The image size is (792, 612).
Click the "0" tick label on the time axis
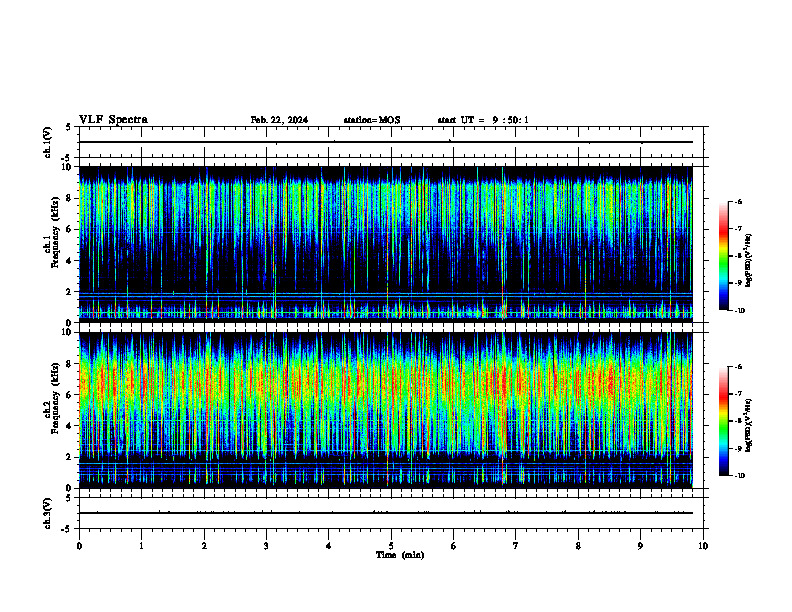pos(79,546)
